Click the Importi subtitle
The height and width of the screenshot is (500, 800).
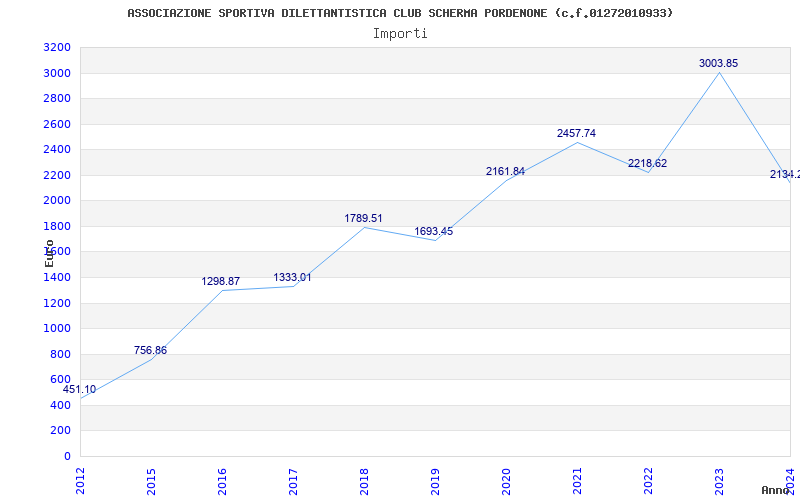click(x=400, y=34)
